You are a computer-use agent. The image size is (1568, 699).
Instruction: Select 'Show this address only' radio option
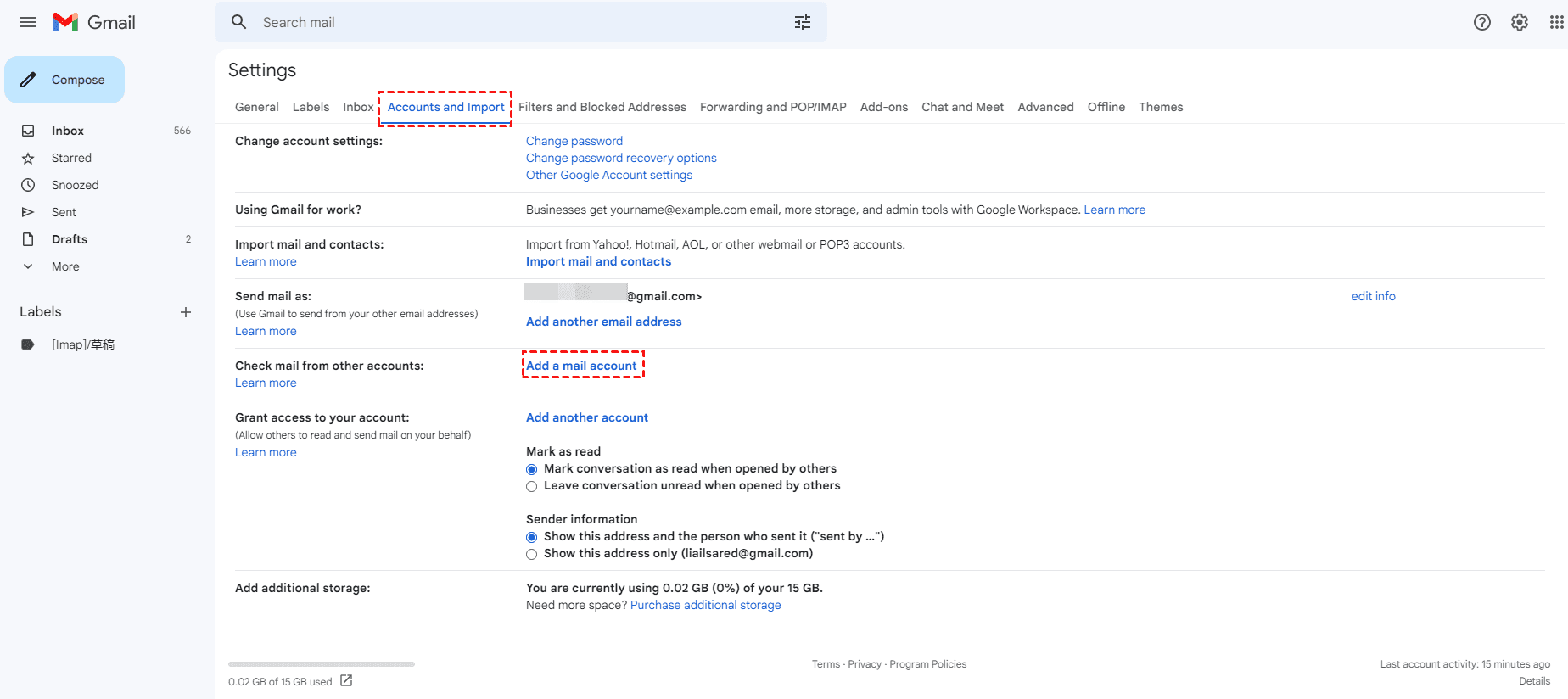click(532, 554)
